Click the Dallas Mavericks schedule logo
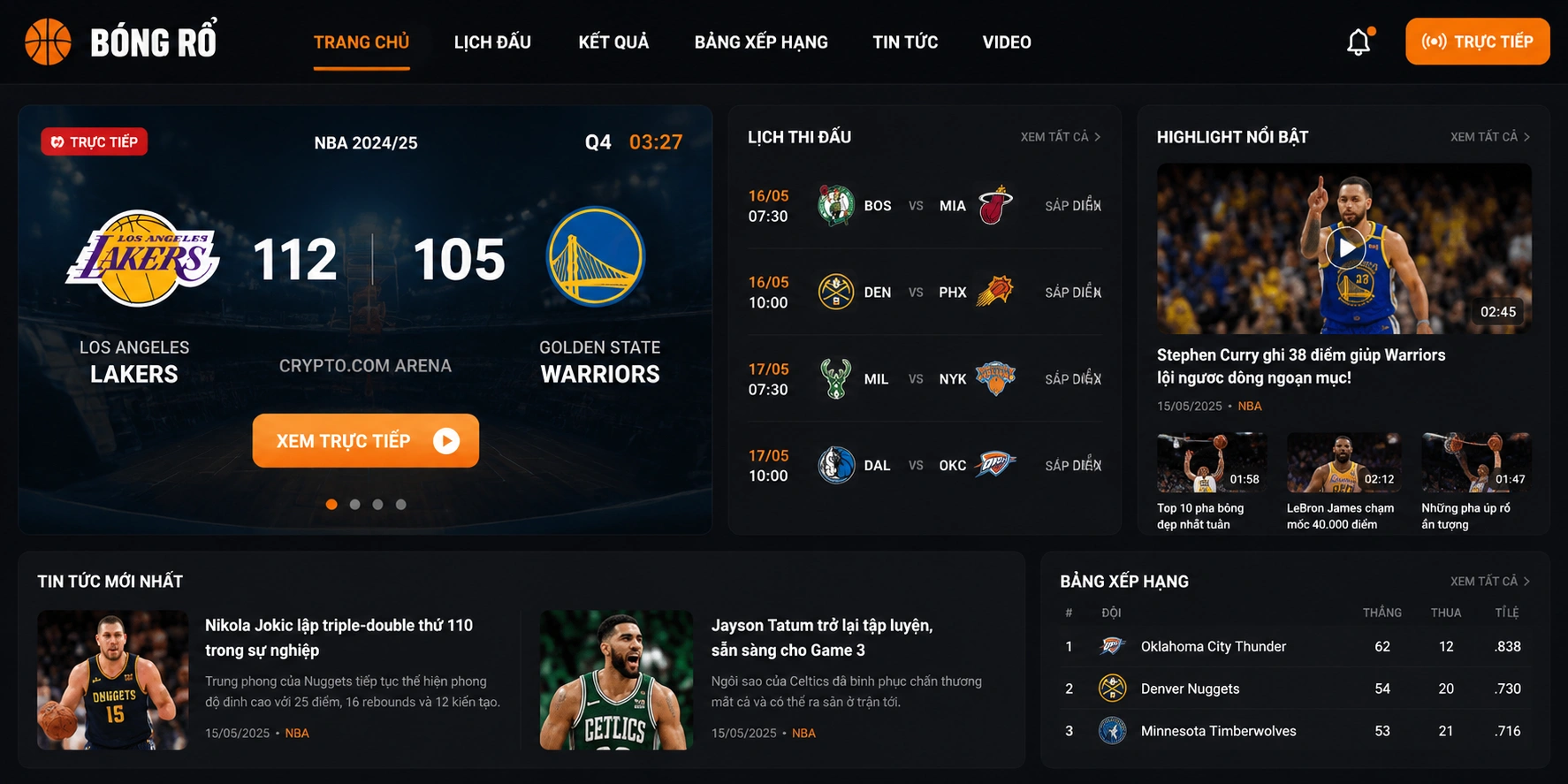Screen dimensions: 1568x784 click(x=835, y=465)
